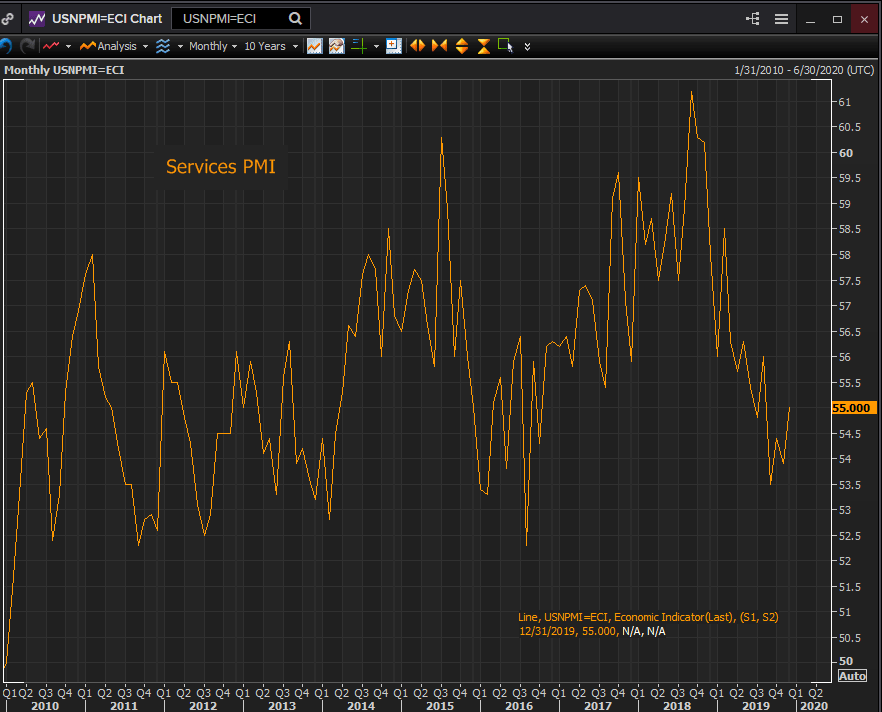Open the Monthly interval dropdown
The height and width of the screenshot is (712, 882).
213,46
